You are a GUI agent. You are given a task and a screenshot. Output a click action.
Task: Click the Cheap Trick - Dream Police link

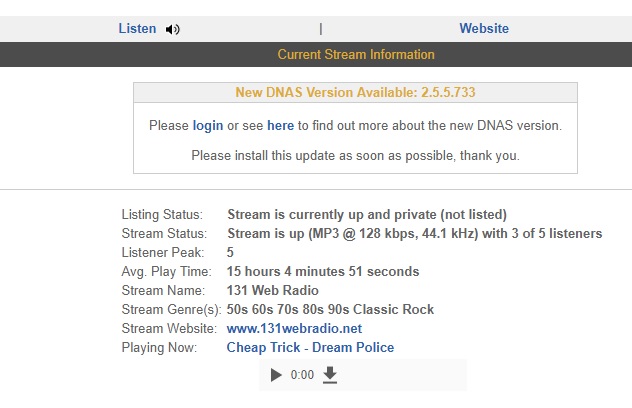pyautogui.click(x=310, y=347)
